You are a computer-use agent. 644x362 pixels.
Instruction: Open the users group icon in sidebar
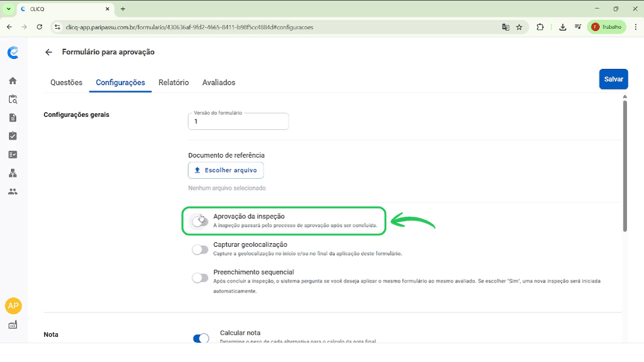point(13,191)
